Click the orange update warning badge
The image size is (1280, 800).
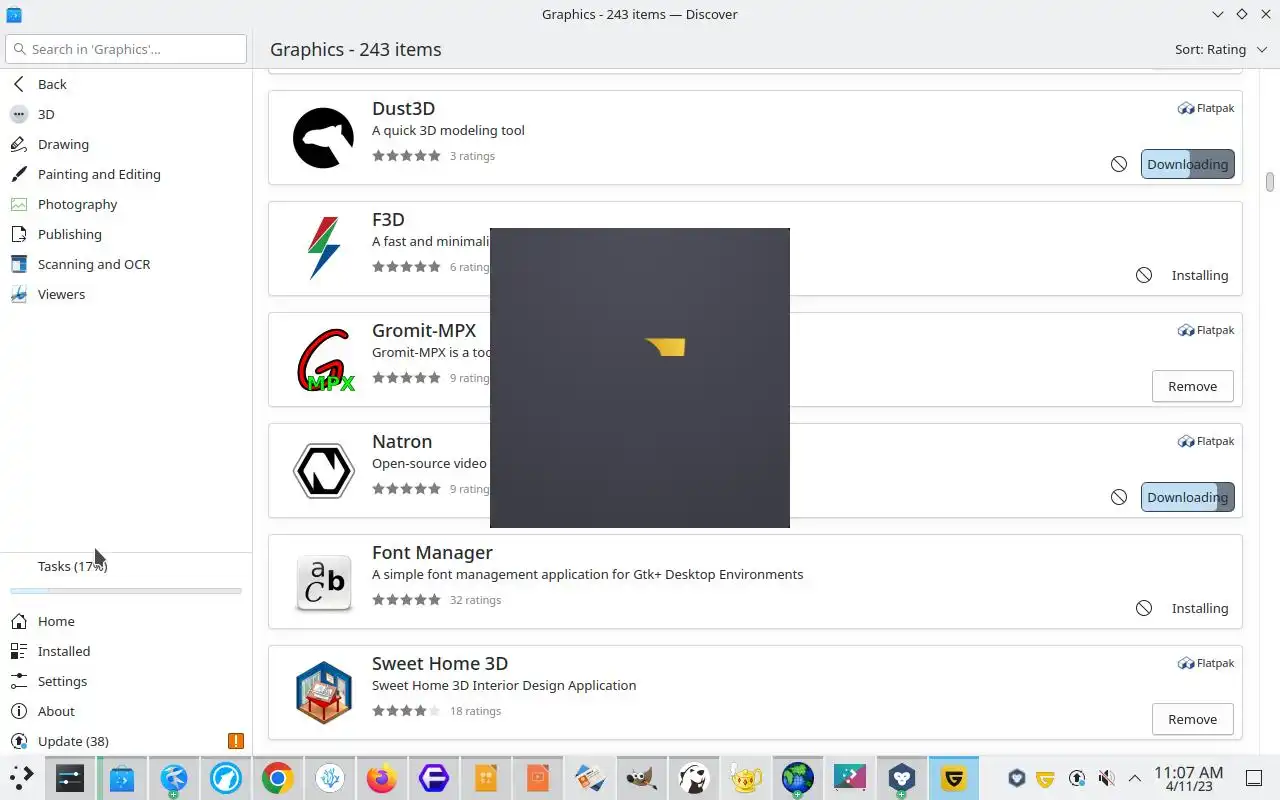[x=235, y=741]
